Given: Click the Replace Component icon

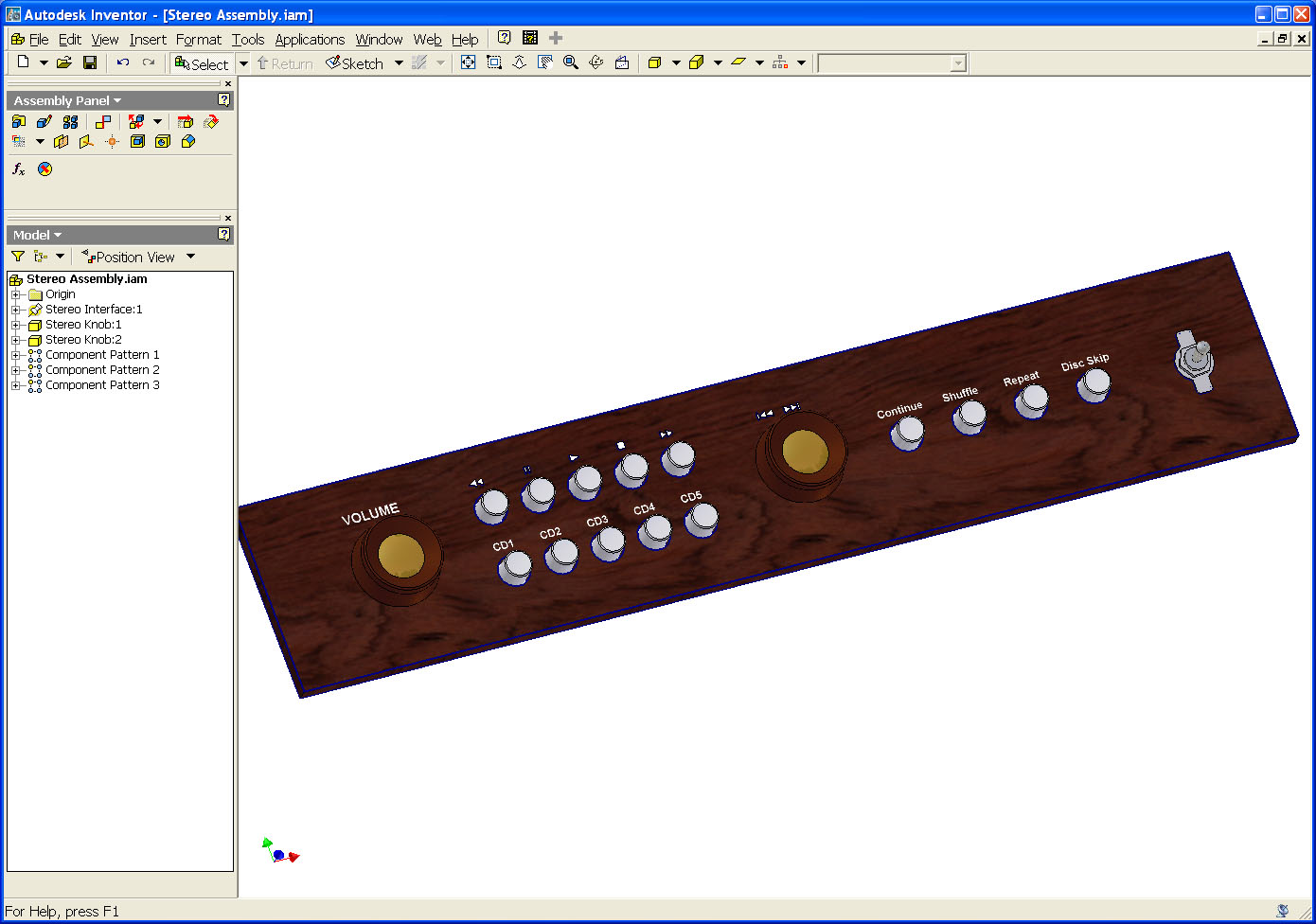Looking at the screenshot, I should [x=136, y=121].
